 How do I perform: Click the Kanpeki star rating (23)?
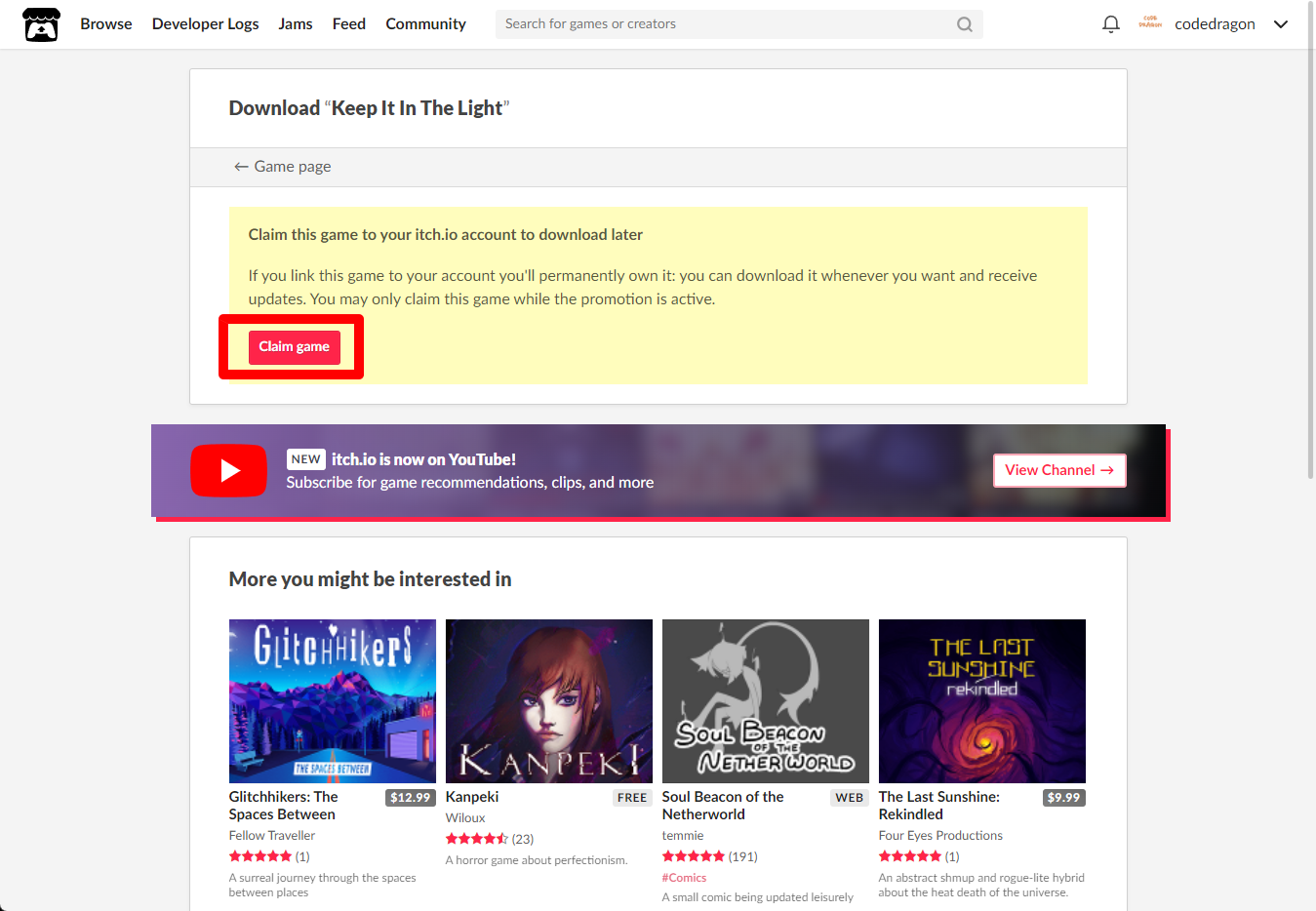tap(490, 839)
